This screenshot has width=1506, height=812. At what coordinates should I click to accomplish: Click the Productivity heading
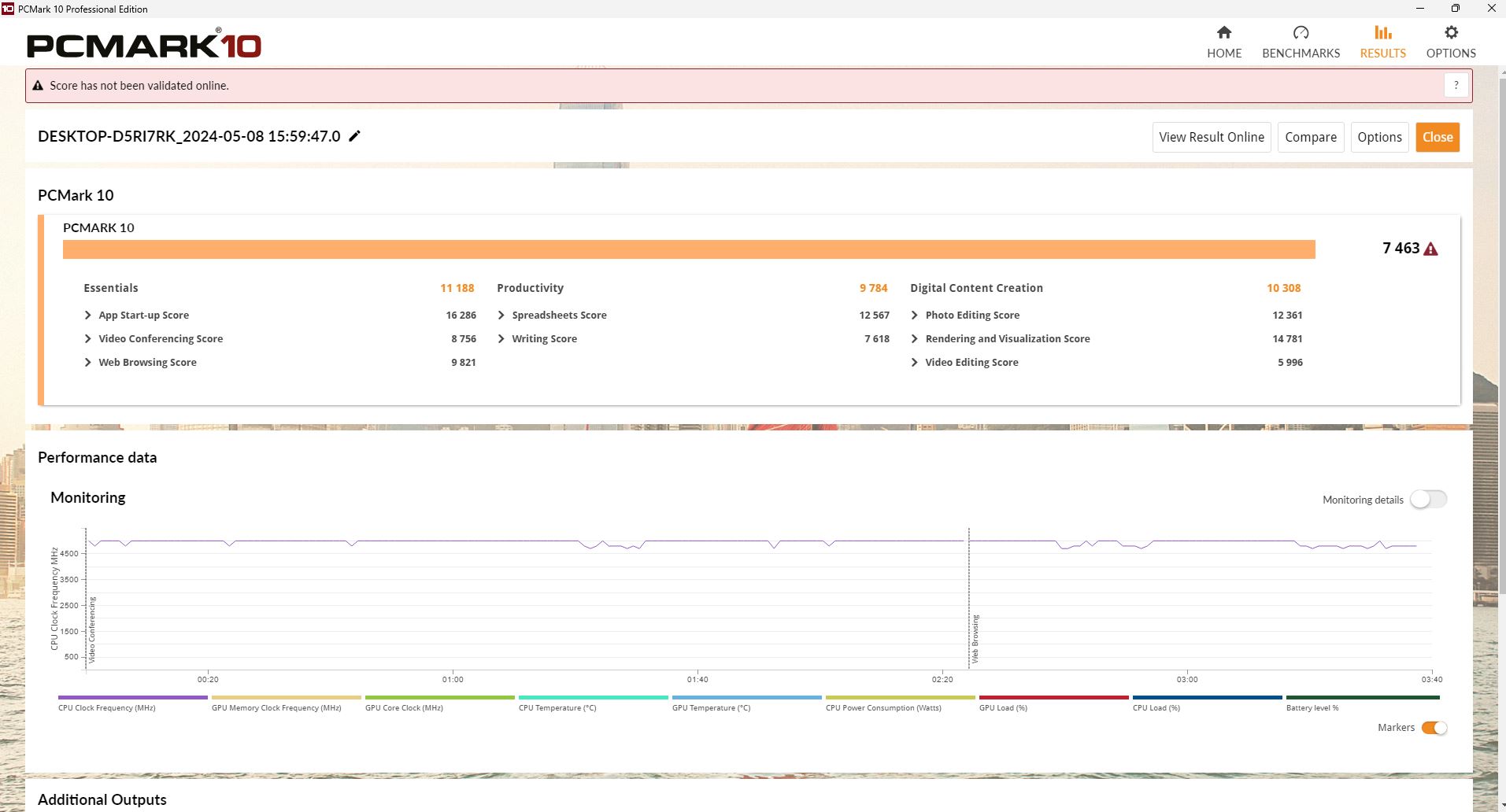click(530, 288)
